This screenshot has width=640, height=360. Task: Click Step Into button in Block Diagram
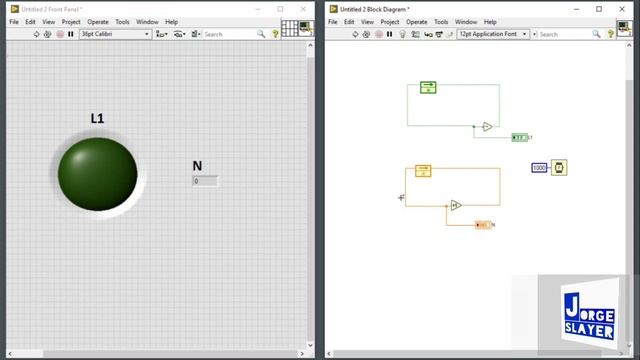coord(428,34)
